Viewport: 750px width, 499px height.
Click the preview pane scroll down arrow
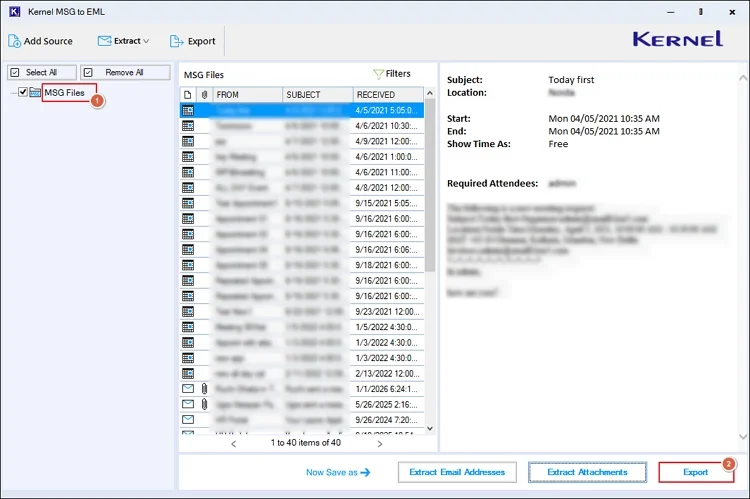(742, 436)
